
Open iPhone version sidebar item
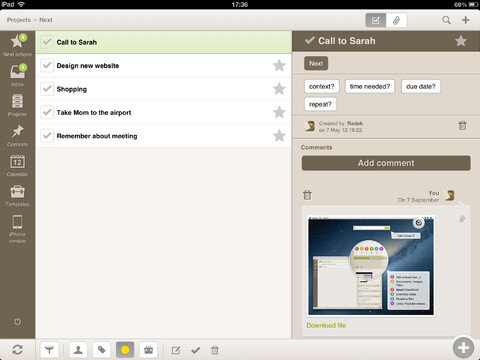coord(17,229)
